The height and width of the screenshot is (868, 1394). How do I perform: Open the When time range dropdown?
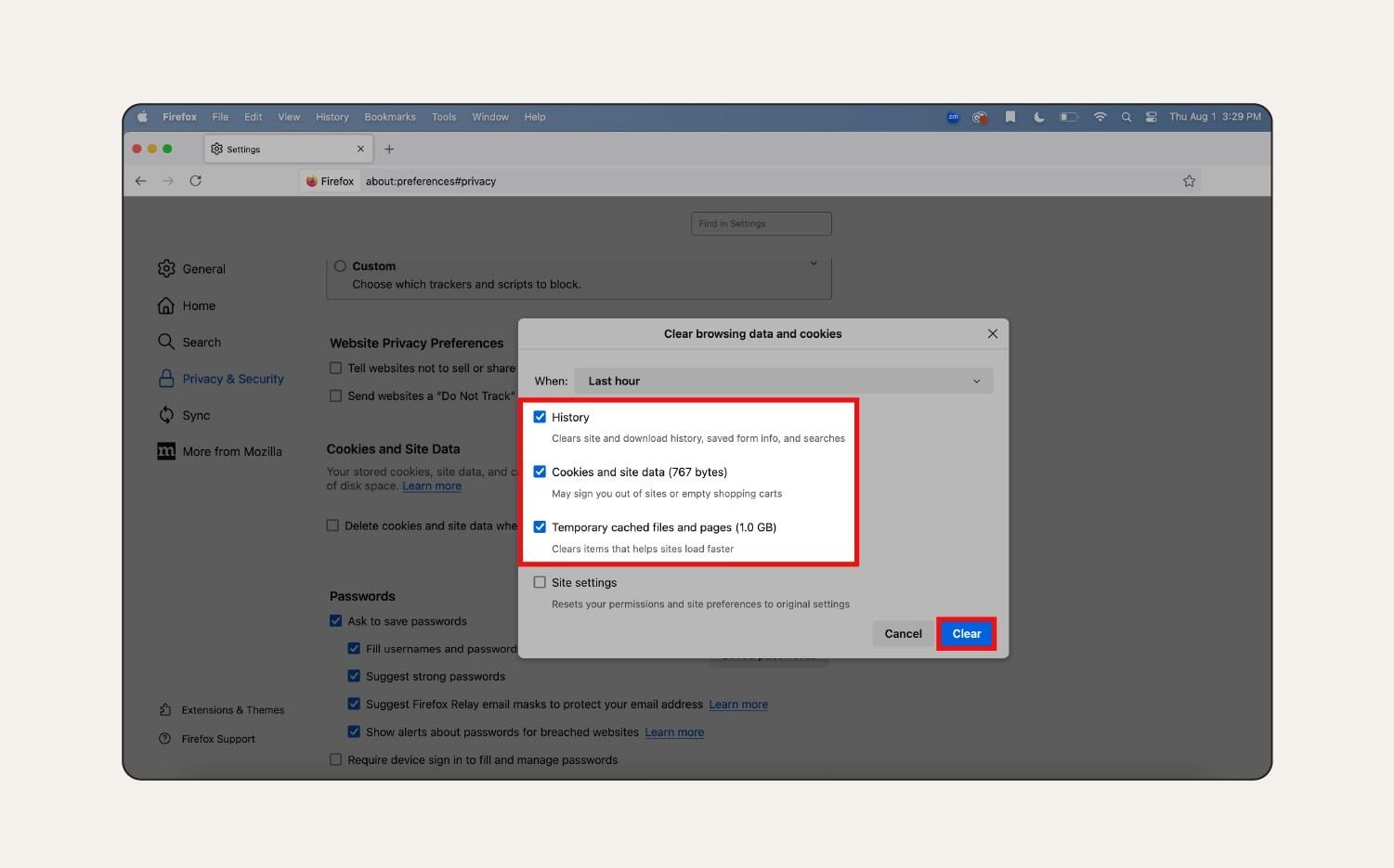coord(784,381)
